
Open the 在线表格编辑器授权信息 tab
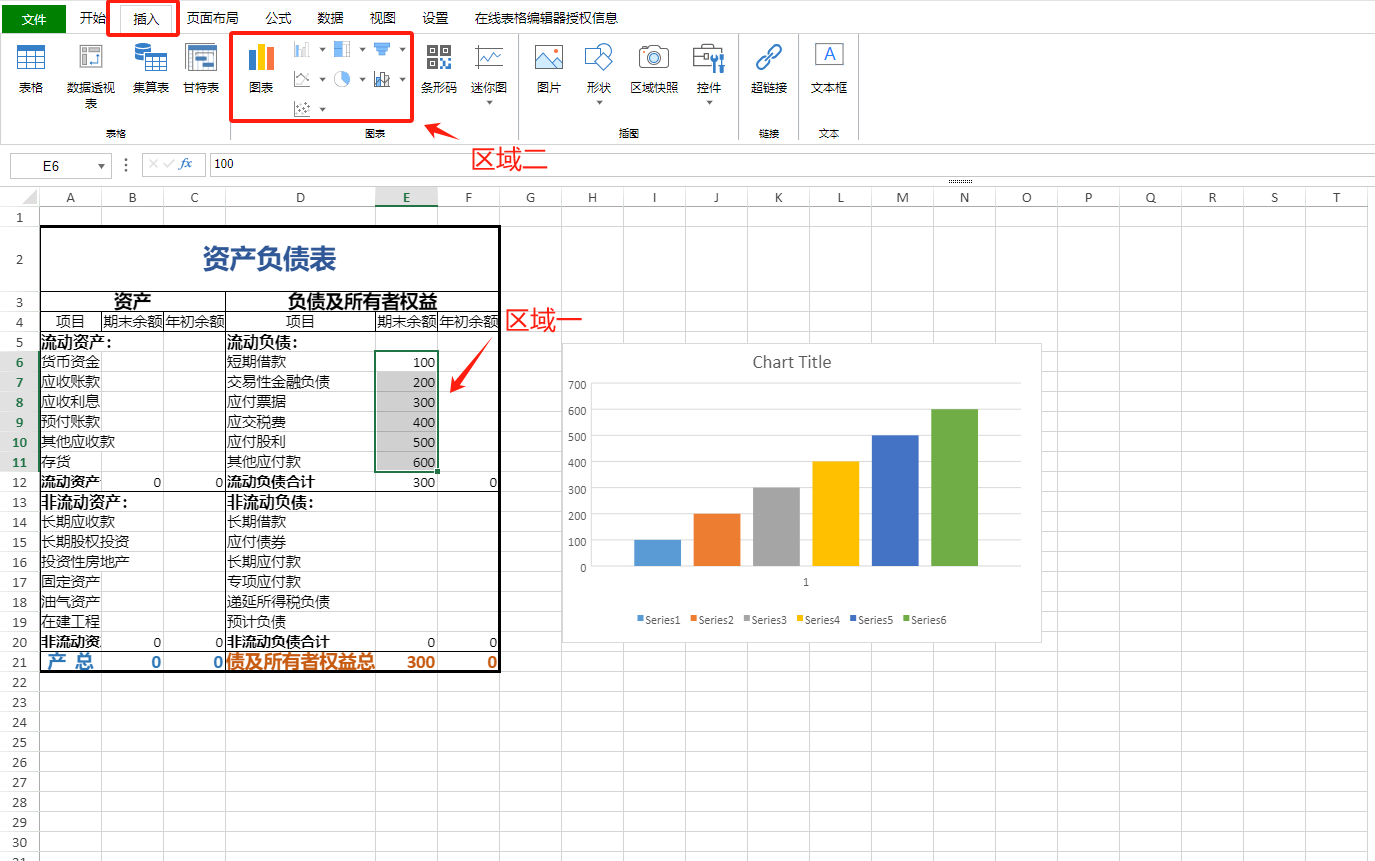546,18
